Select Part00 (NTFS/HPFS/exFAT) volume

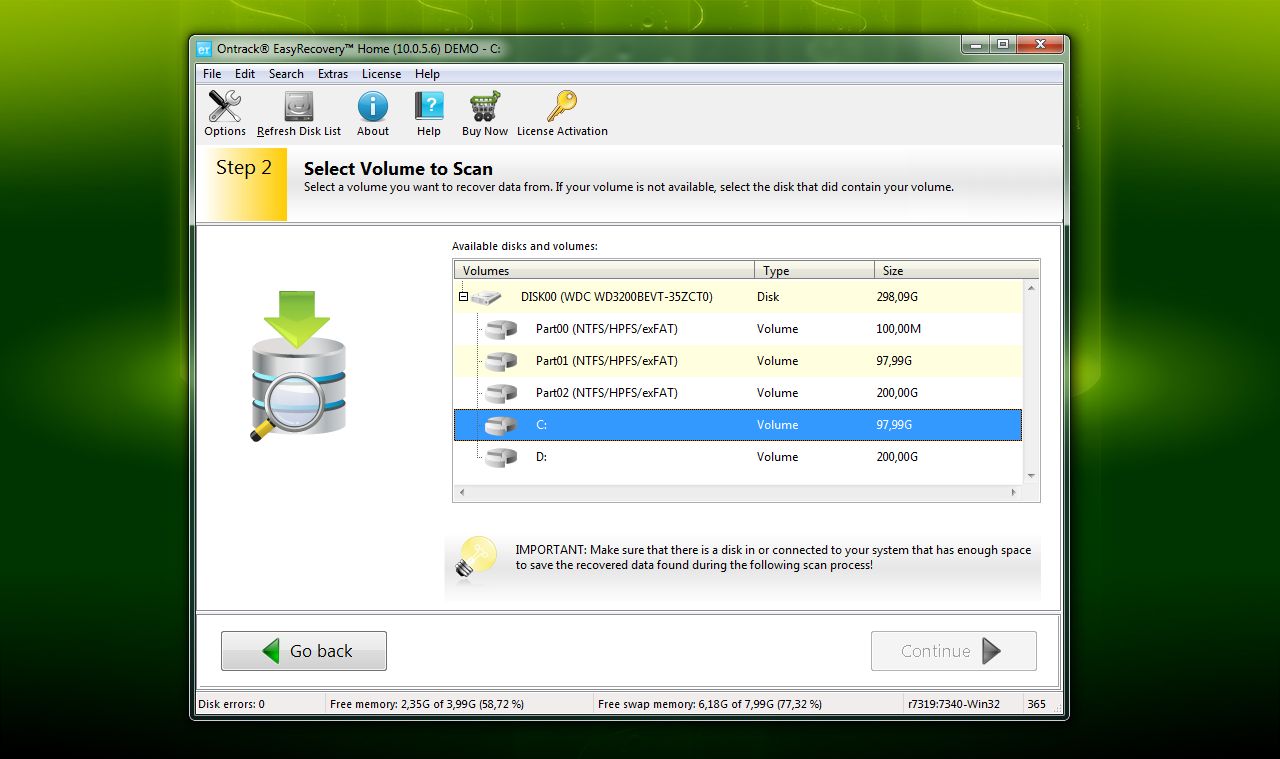[738, 329]
